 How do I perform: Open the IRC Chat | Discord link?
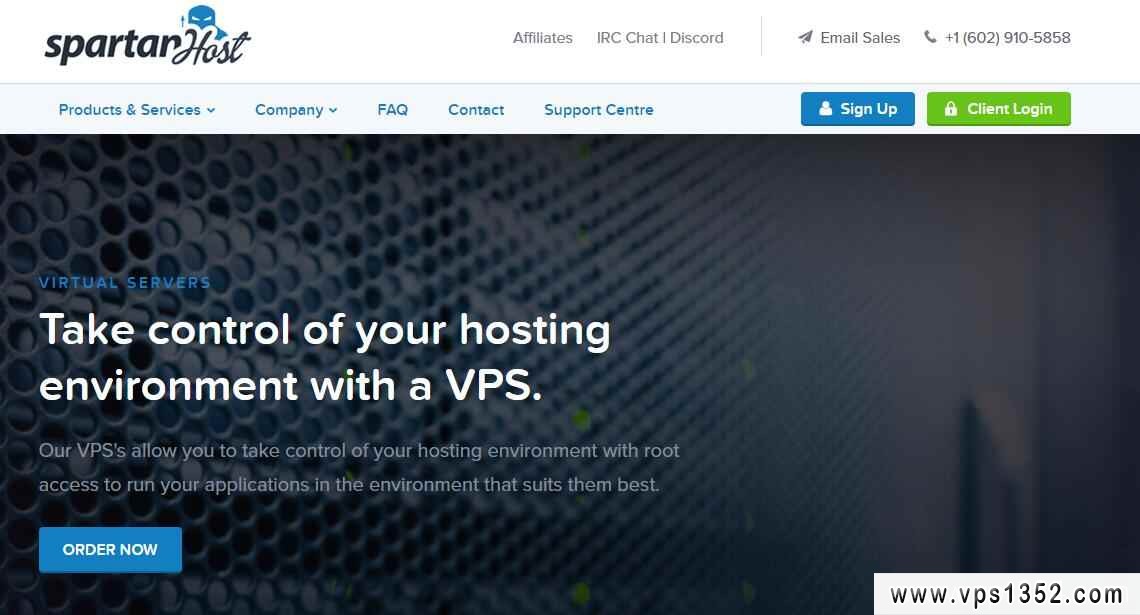coord(660,38)
